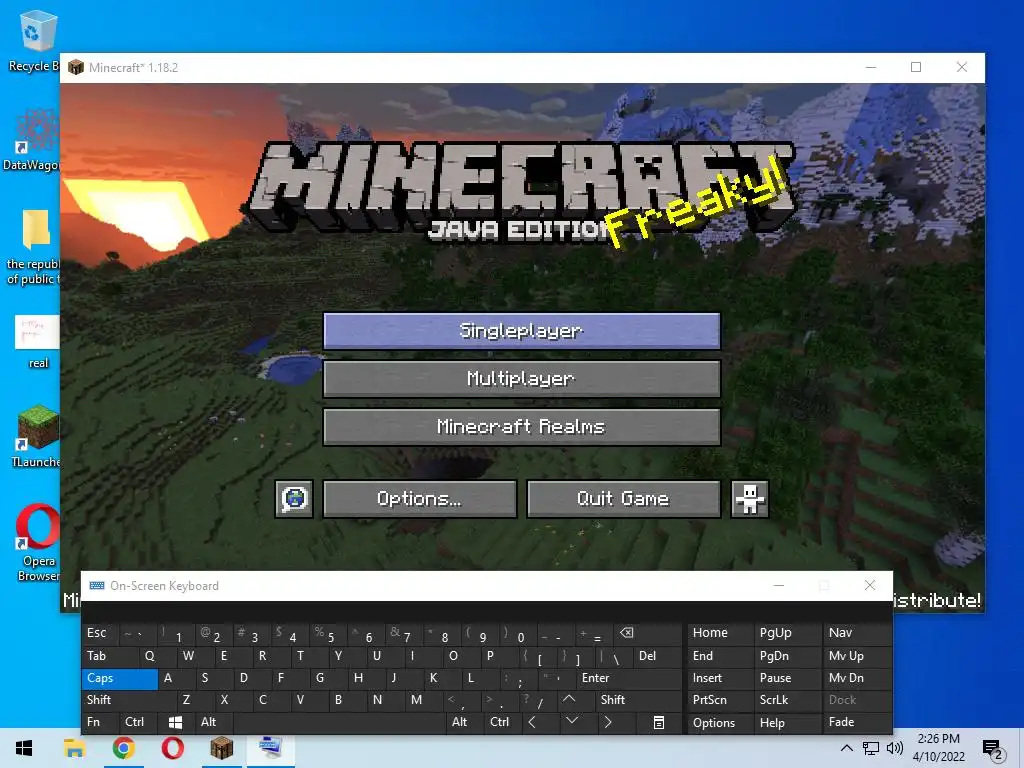The image size is (1024, 768).
Task: Click the Quit Game button
Action: click(x=624, y=500)
